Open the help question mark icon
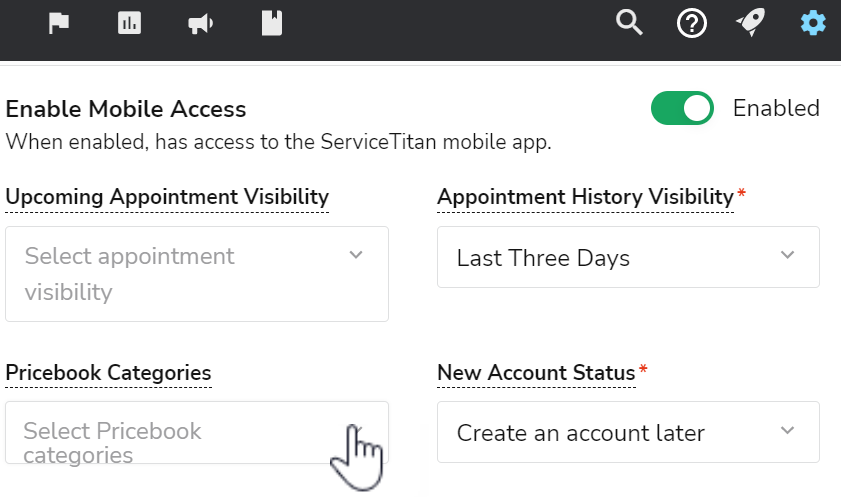Image resolution: width=841 pixels, height=497 pixels. click(x=692, y=23)
